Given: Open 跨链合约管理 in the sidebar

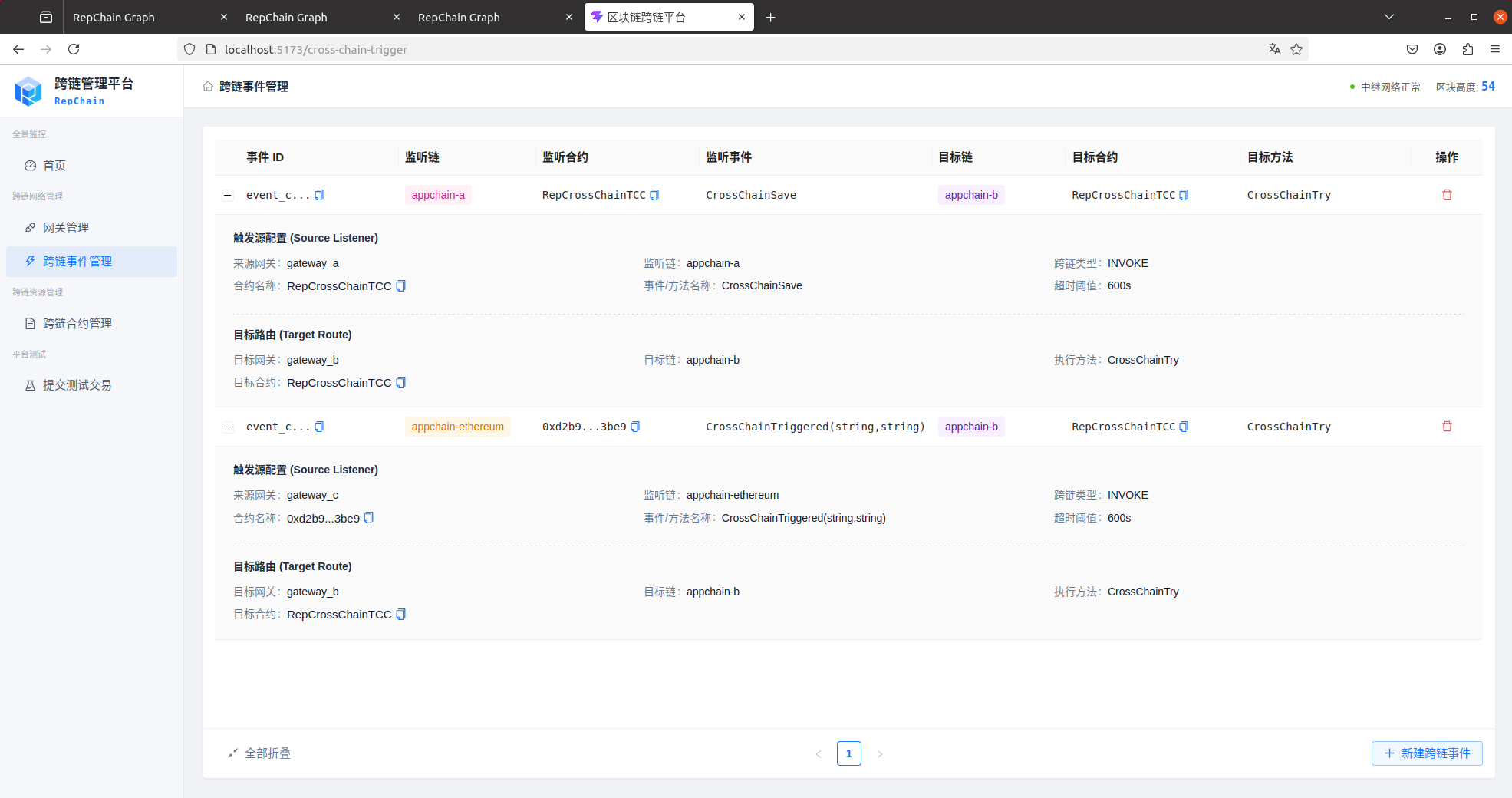Looking at the screenshot, I should [91, 324].
